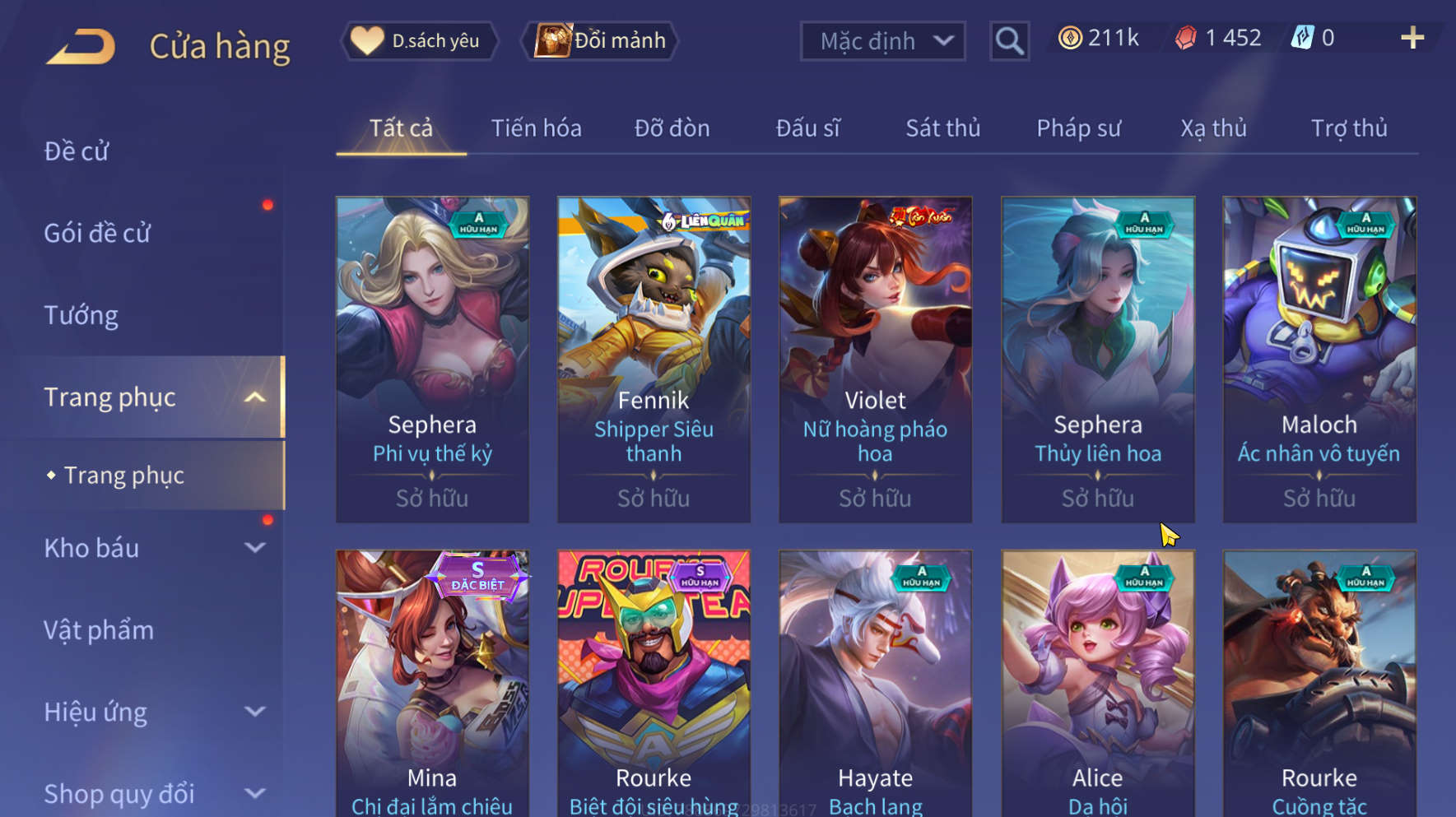Select Violet Nữ hoàng pháo hoa skin card

[x=875, y=360]
